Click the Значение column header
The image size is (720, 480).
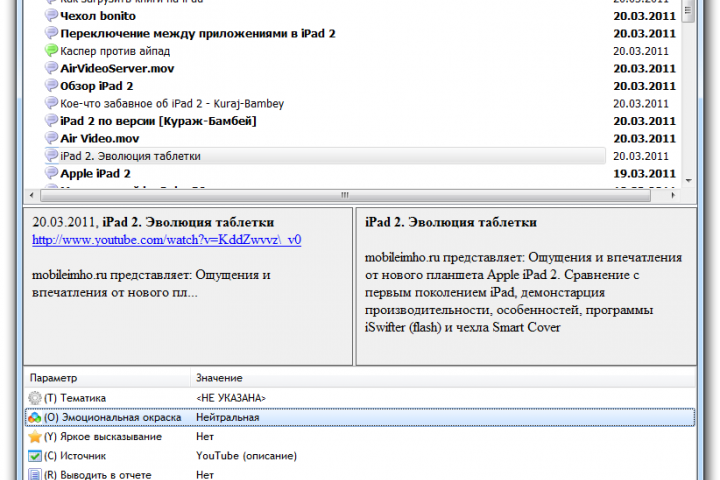443,378
